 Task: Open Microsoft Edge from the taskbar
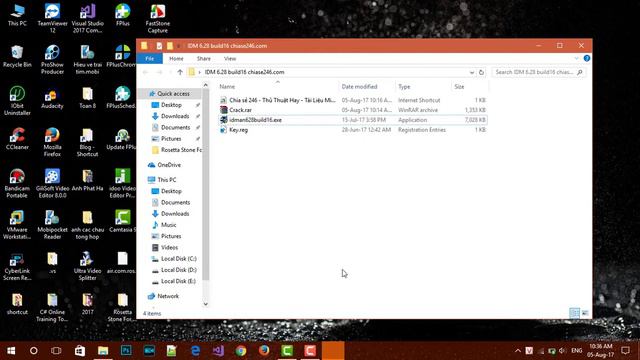pyautogui.click(x=196, y=351)
